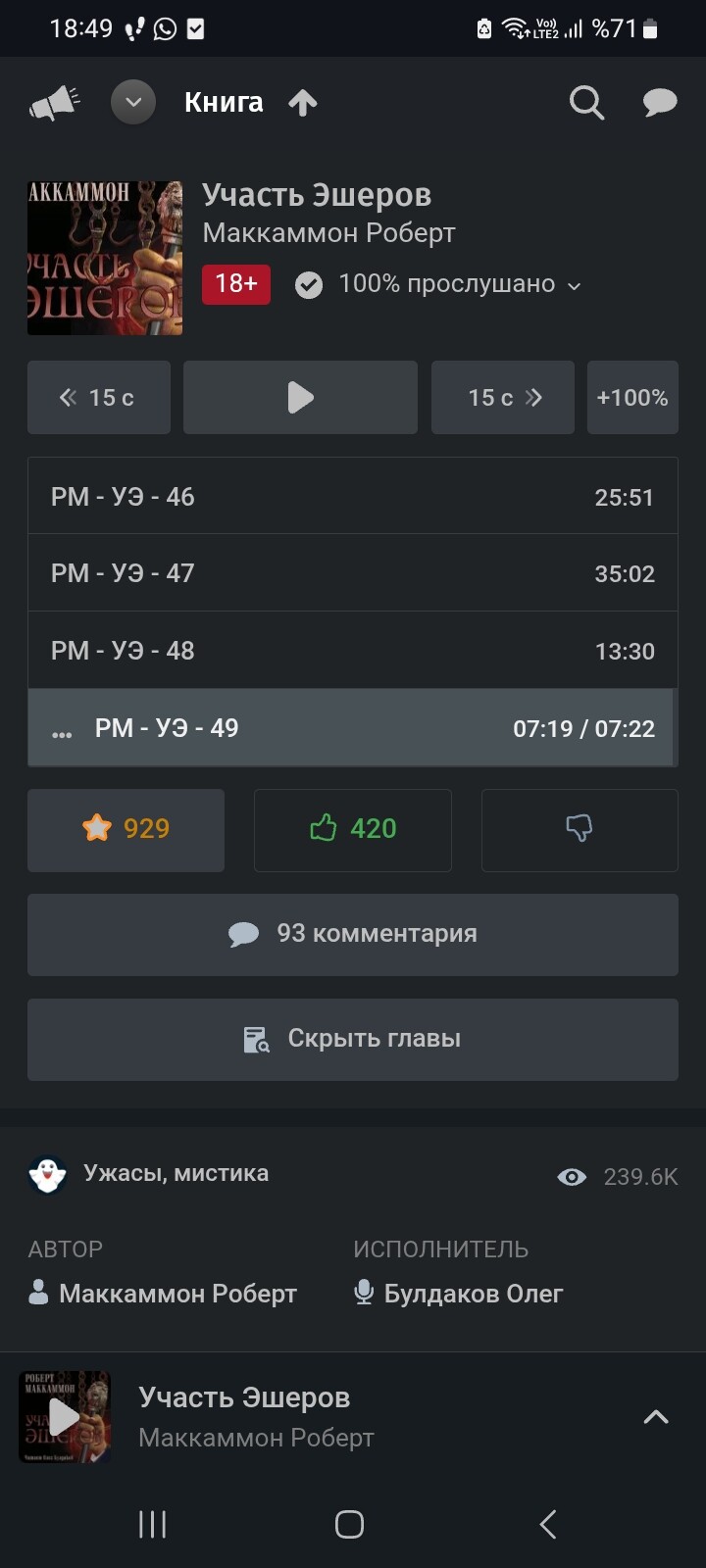706x1568 pixels.
Task: Select chapter РМ - УЭ - 46
Action: [353, 497]
